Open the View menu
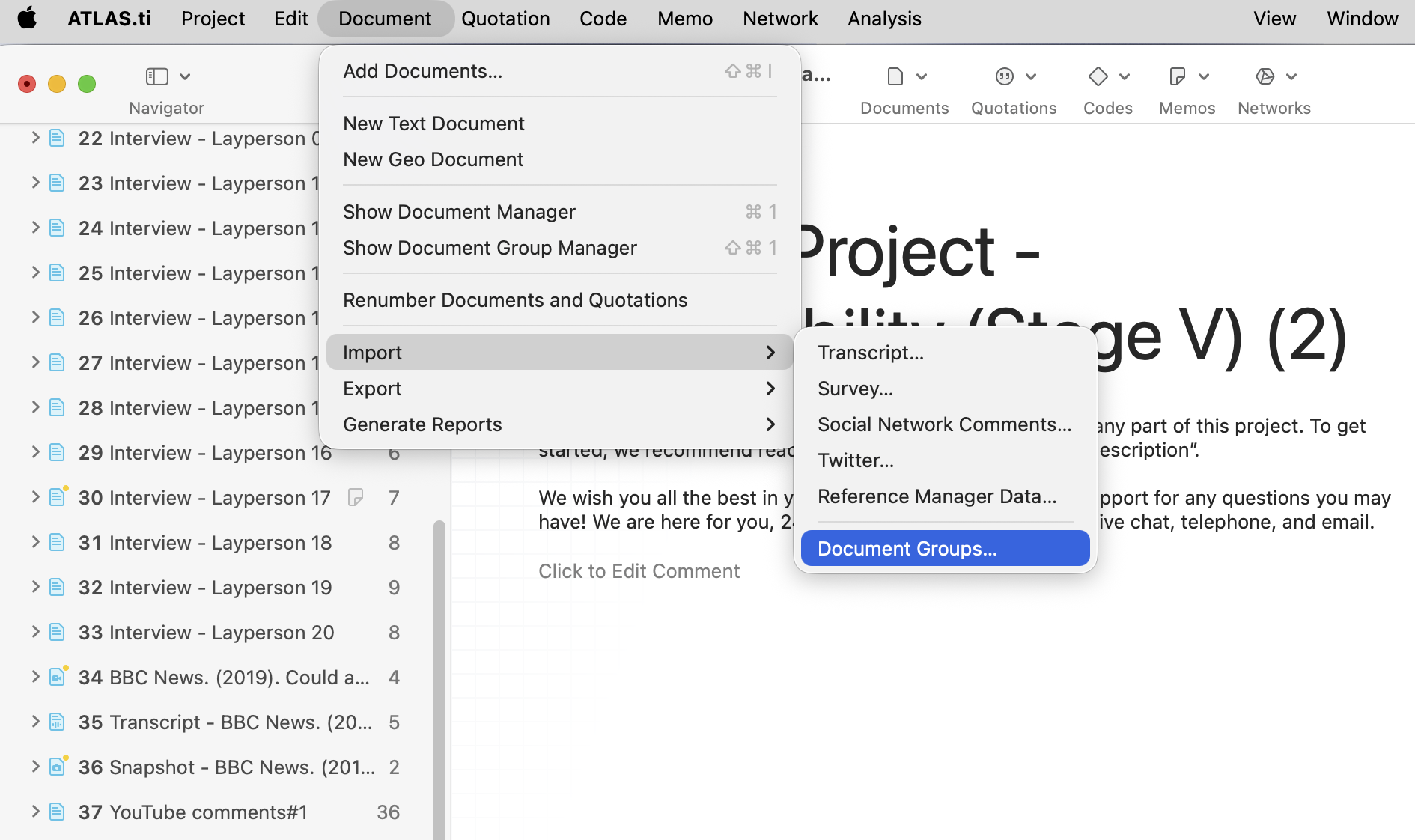The image size is (1415, 840). tap(1274, 18)
